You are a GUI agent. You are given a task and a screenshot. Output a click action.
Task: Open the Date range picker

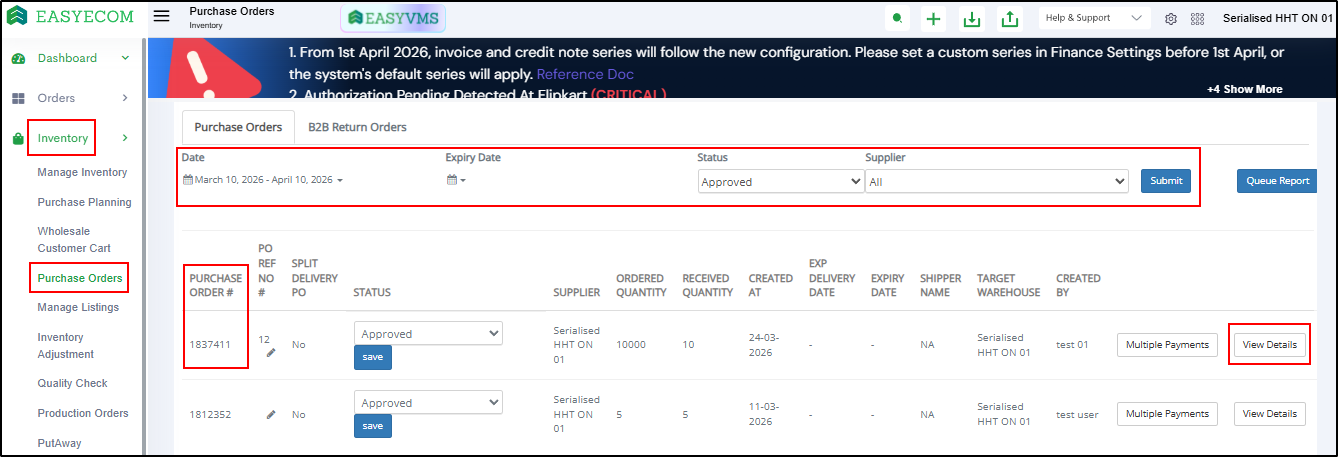pos(262,180)
